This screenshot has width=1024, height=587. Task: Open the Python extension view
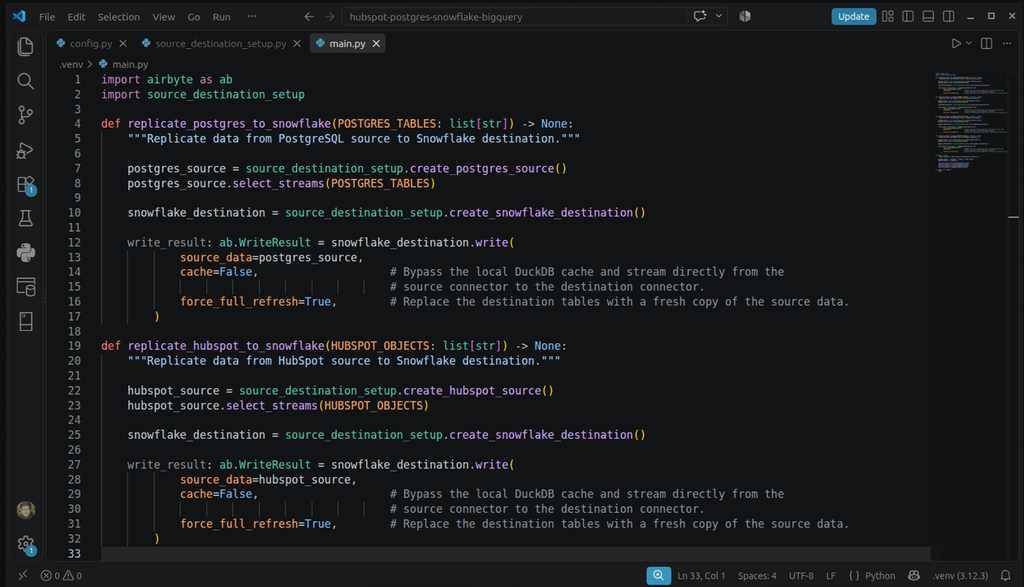click(25, 253)
